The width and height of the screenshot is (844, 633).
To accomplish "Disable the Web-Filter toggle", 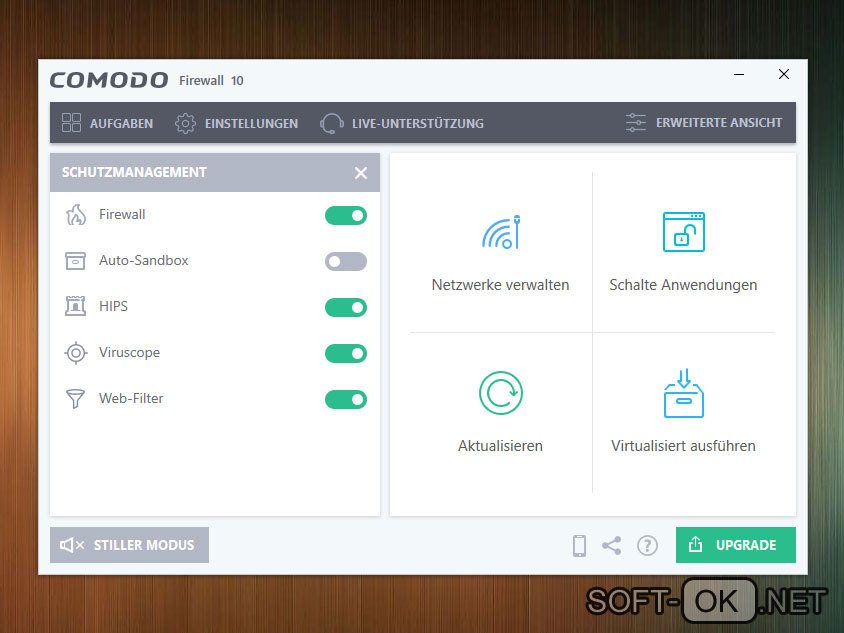I will tap(346, 399).
